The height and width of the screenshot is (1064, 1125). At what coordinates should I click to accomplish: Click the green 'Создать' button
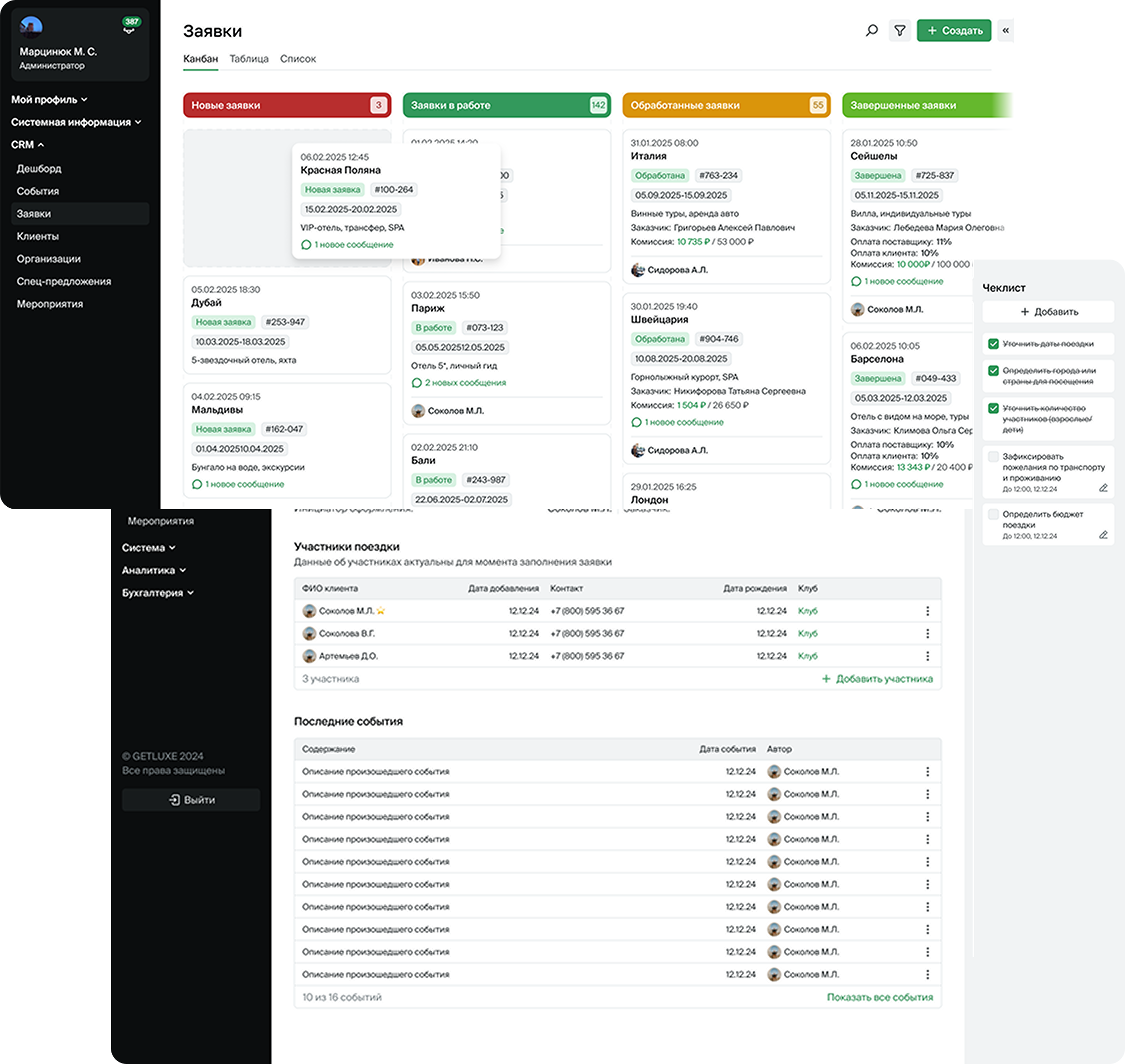click(954, 31)
